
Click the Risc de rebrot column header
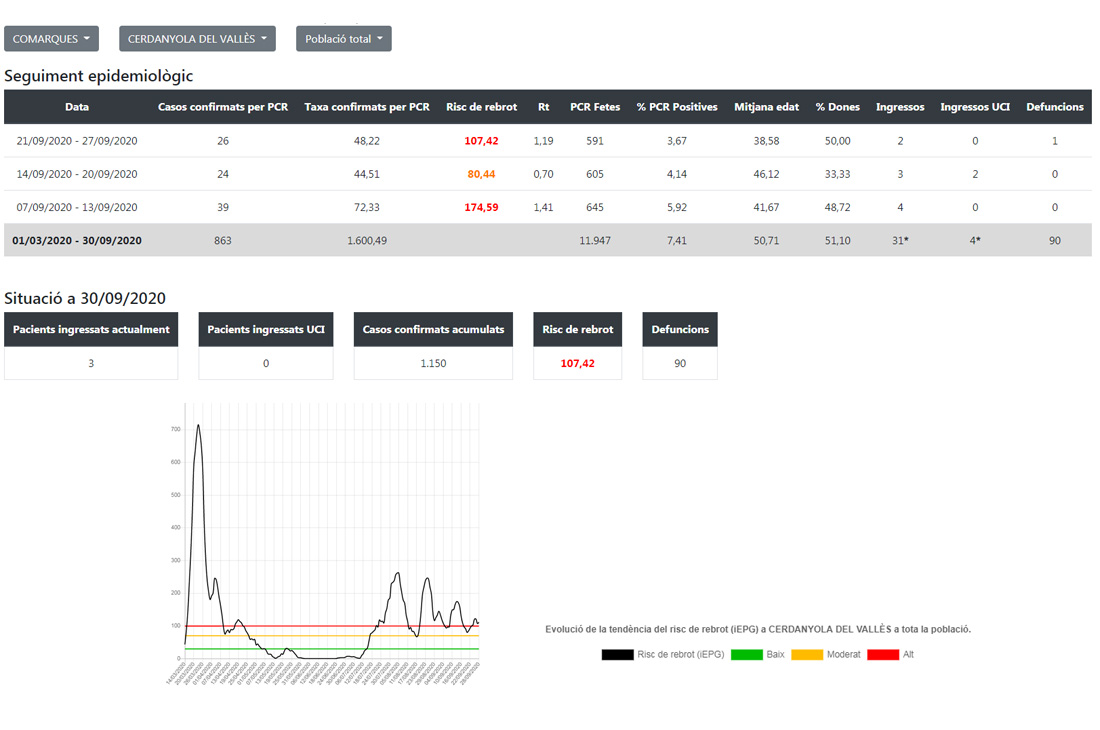[481, 107]
